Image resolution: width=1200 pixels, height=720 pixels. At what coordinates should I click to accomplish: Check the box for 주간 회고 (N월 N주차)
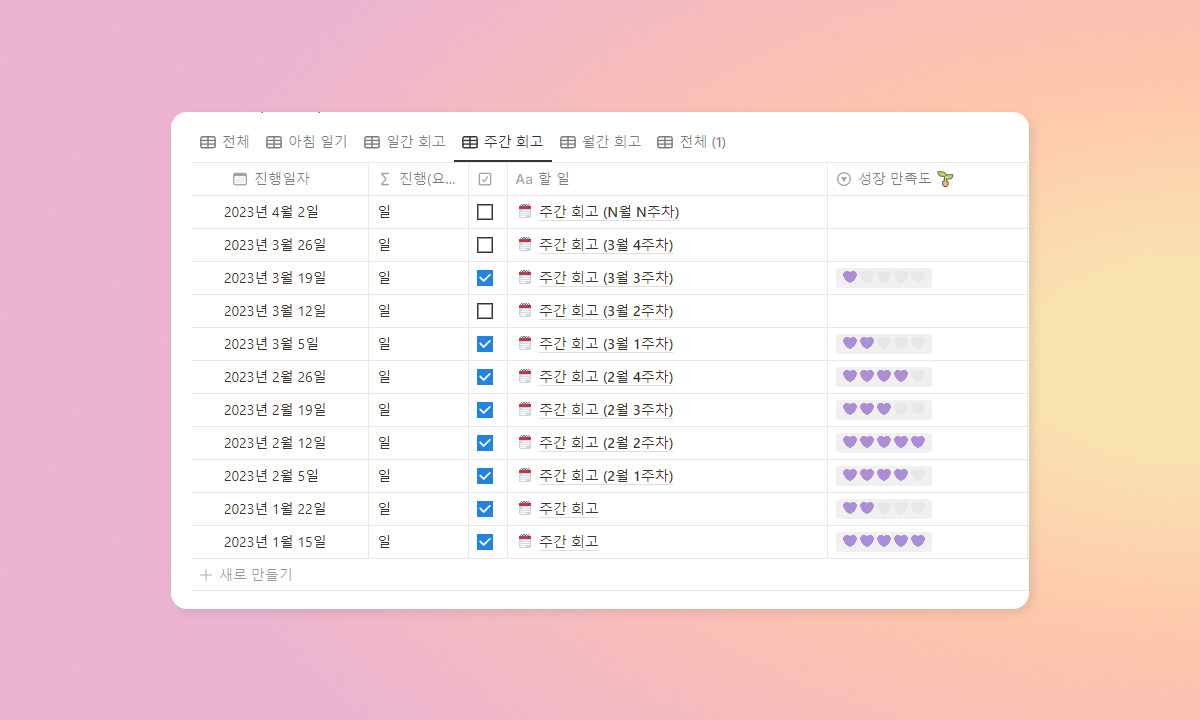pyautogui.click(x=485, y=212)
